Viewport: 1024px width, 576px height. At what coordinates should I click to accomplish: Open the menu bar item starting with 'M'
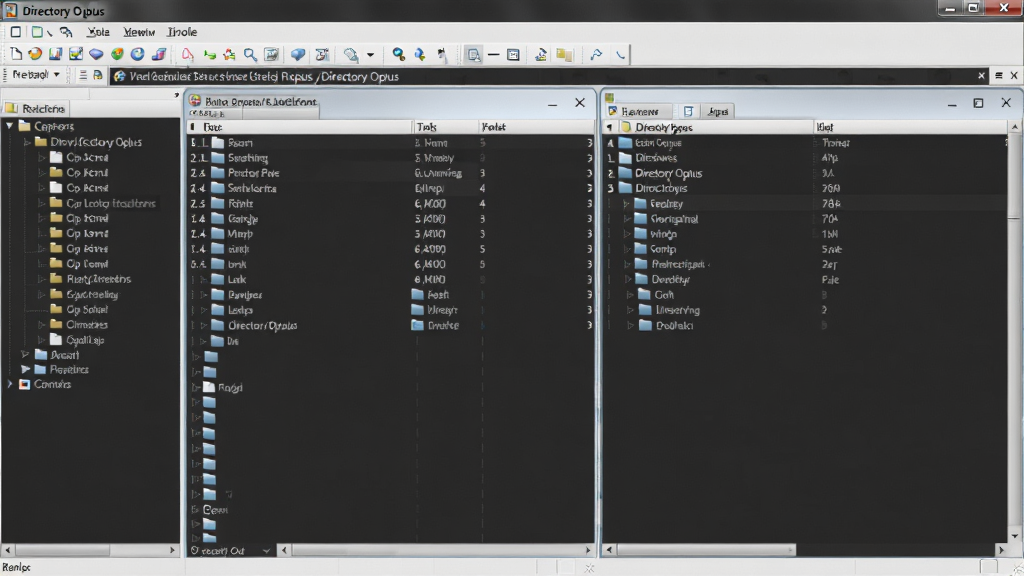(138, 31)
